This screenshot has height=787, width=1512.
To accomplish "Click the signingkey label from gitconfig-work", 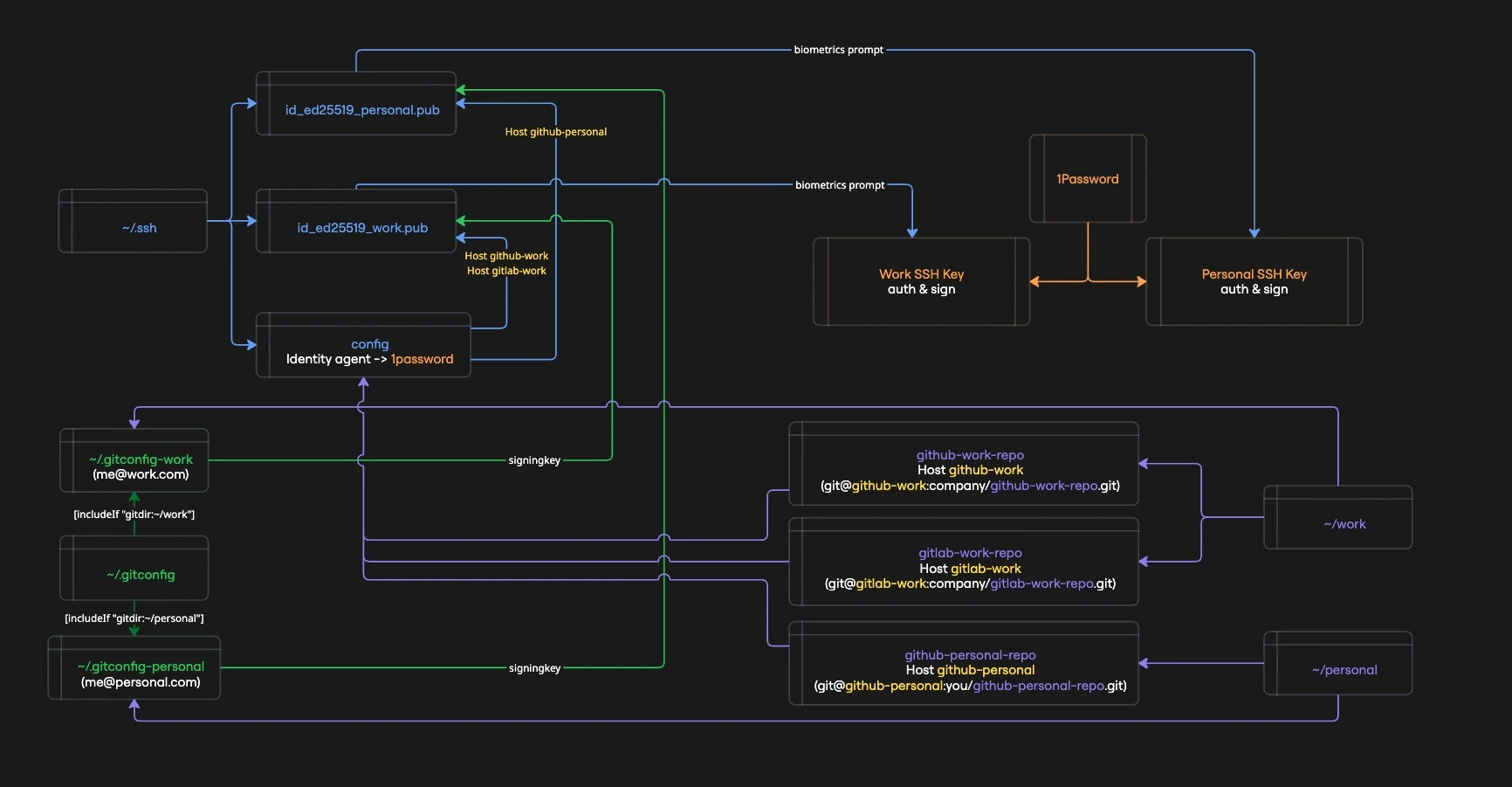I will 534,460.
